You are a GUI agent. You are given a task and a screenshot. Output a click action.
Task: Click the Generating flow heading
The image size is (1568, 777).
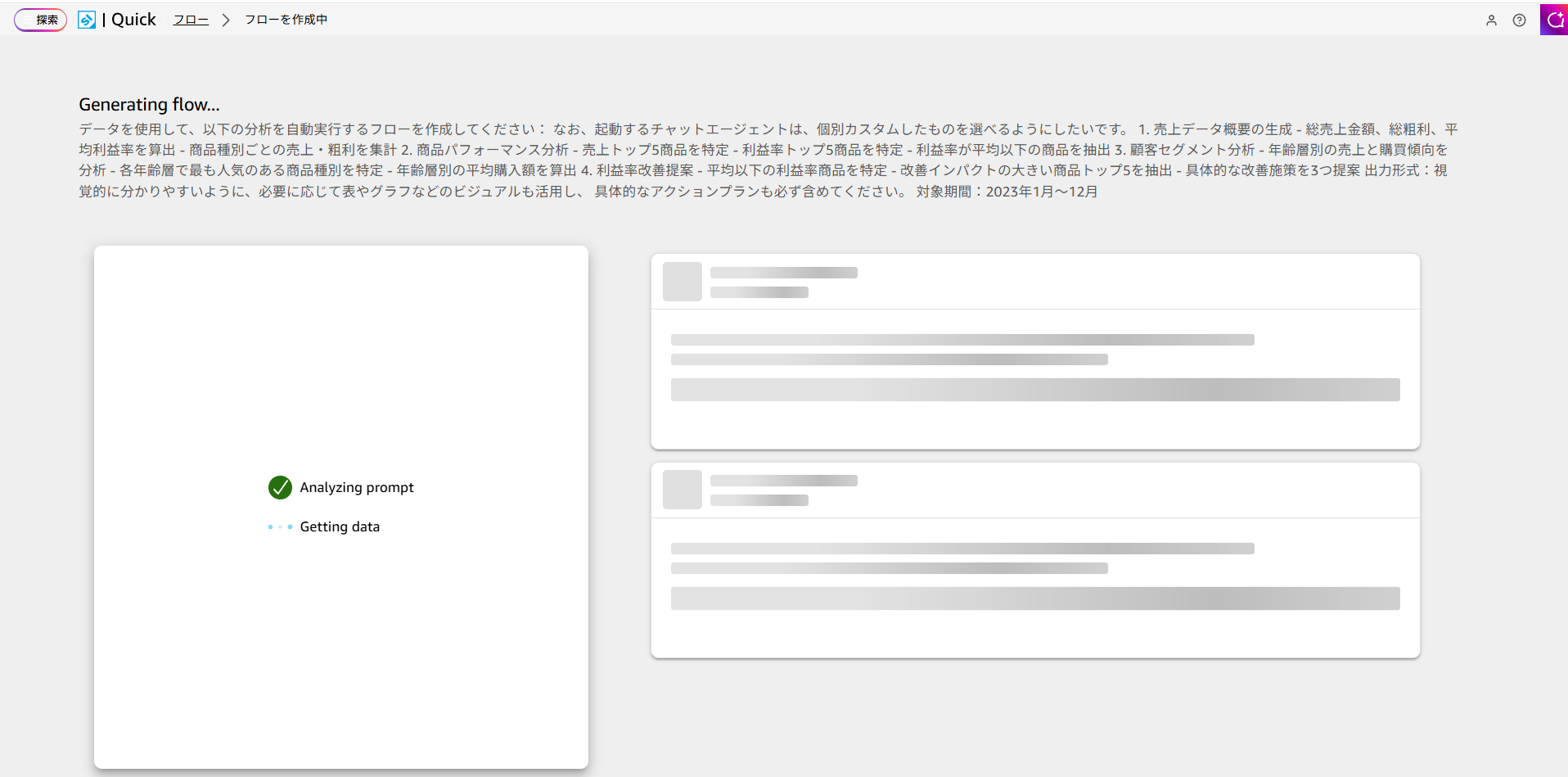coord(149,104)
